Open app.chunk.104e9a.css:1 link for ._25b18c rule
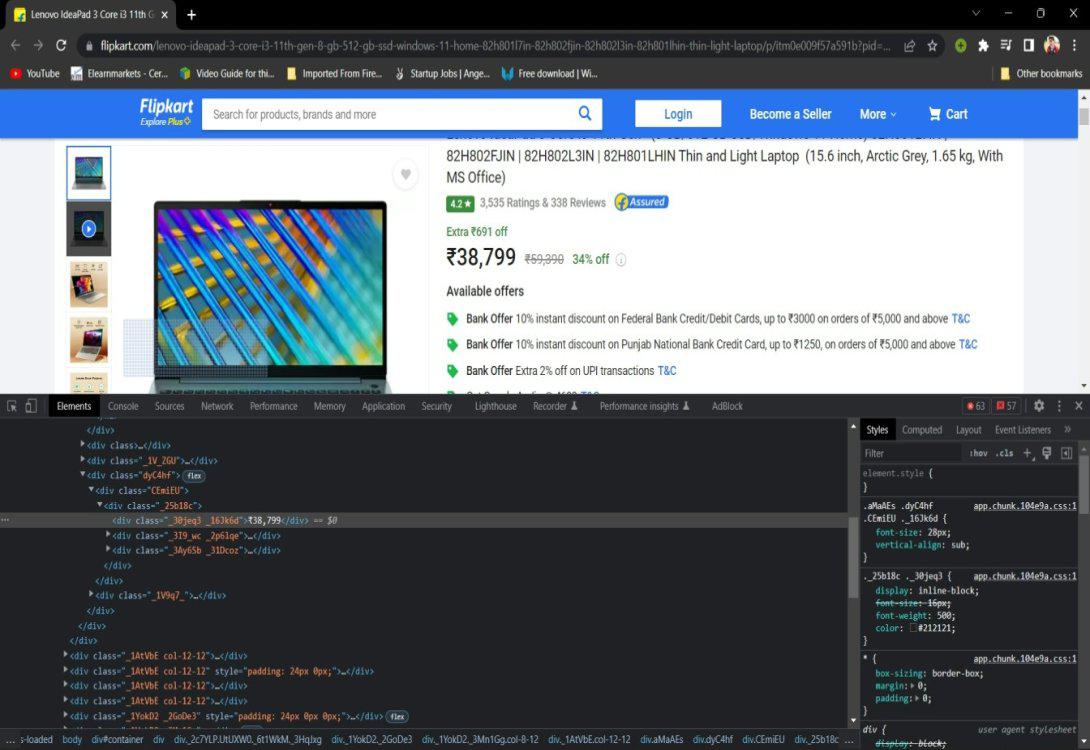The height and width of the screenshot is (750, 1090). tap(1025, 576)
